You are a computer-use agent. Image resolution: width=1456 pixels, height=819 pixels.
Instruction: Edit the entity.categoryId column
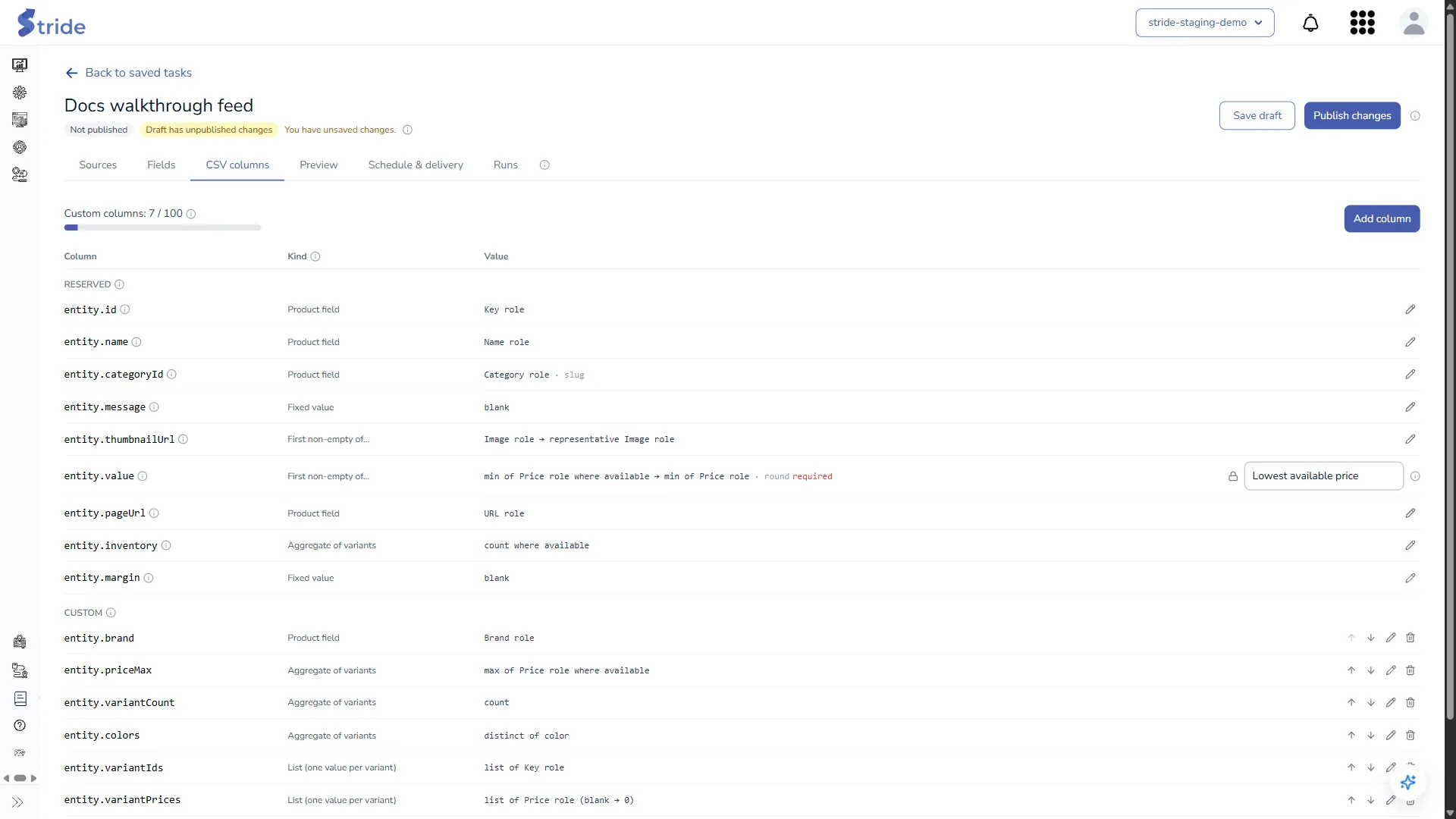coord(1410,375)
